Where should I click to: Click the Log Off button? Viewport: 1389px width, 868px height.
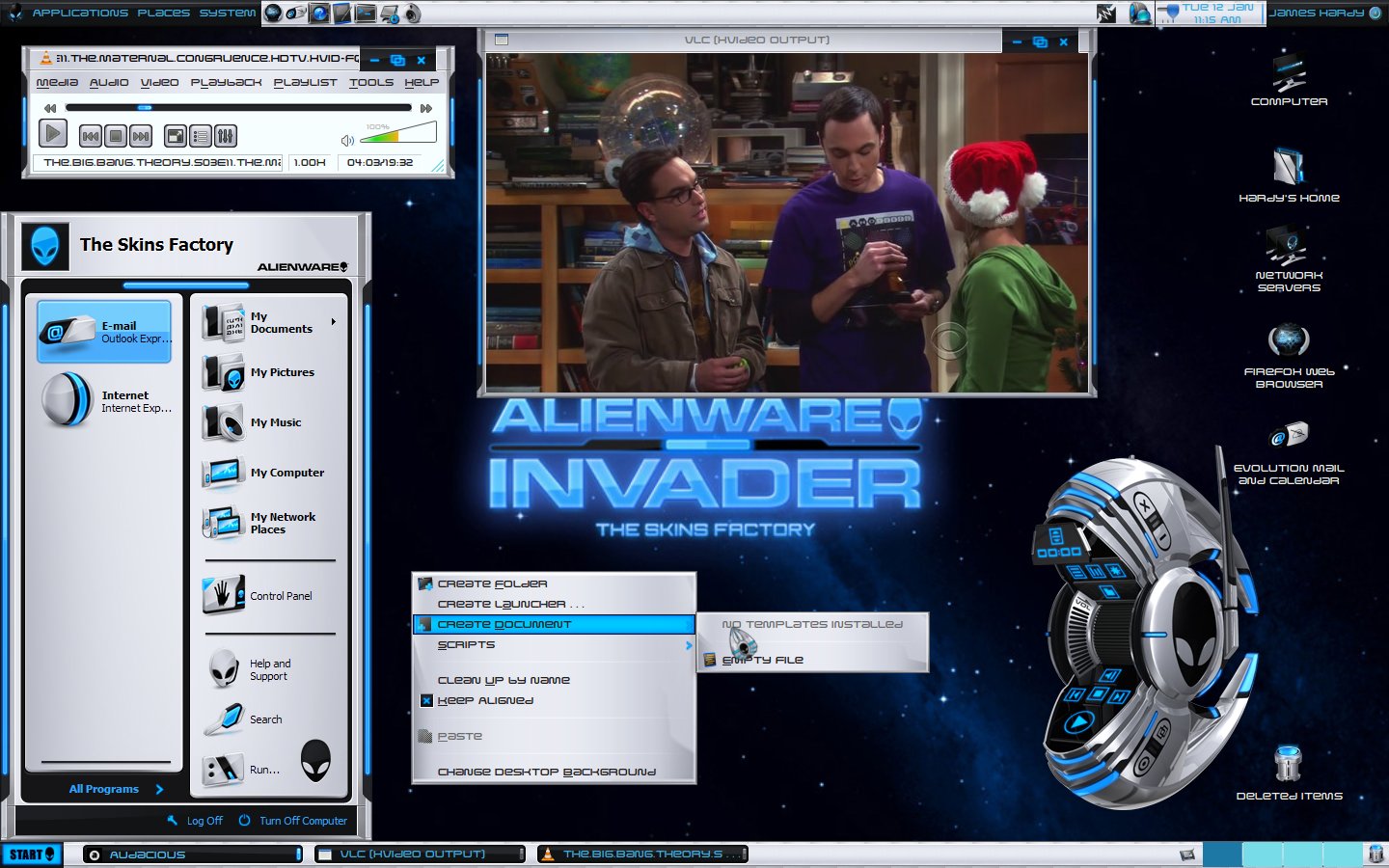click(195, 821)
